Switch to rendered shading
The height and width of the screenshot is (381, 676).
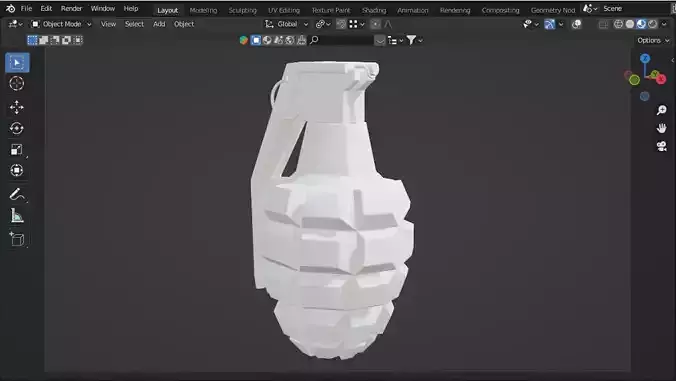point(653,24)
